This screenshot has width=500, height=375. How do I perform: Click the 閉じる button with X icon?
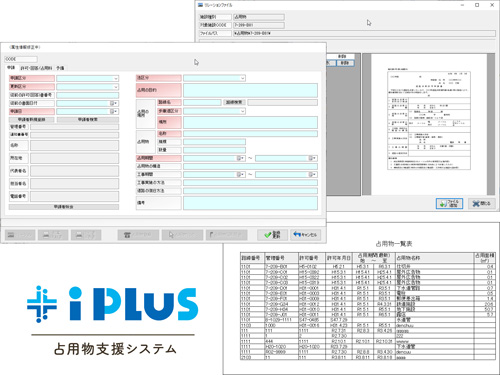click(x=481, y=203)
